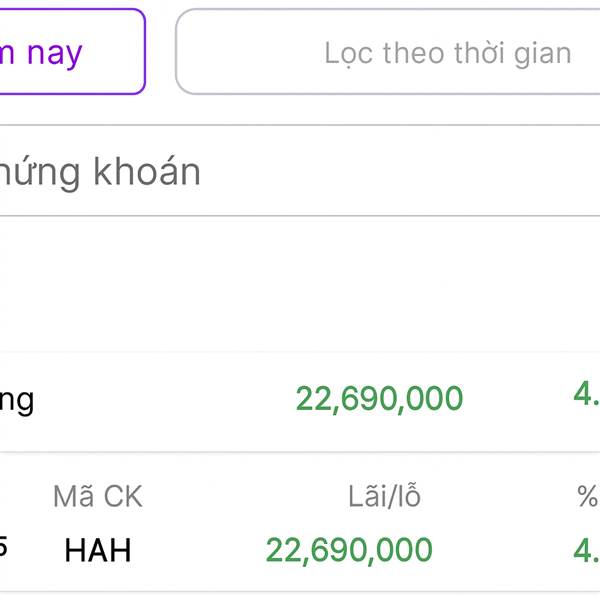Sort by the 'Mã CK' column header

pyautogui.click(x=97, y=496)
